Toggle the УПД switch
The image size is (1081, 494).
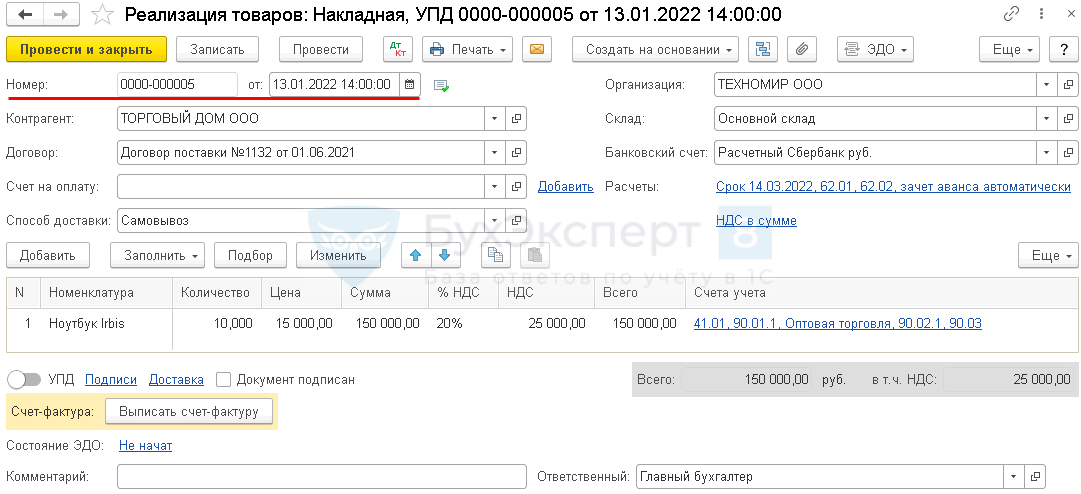coord(24,379)
